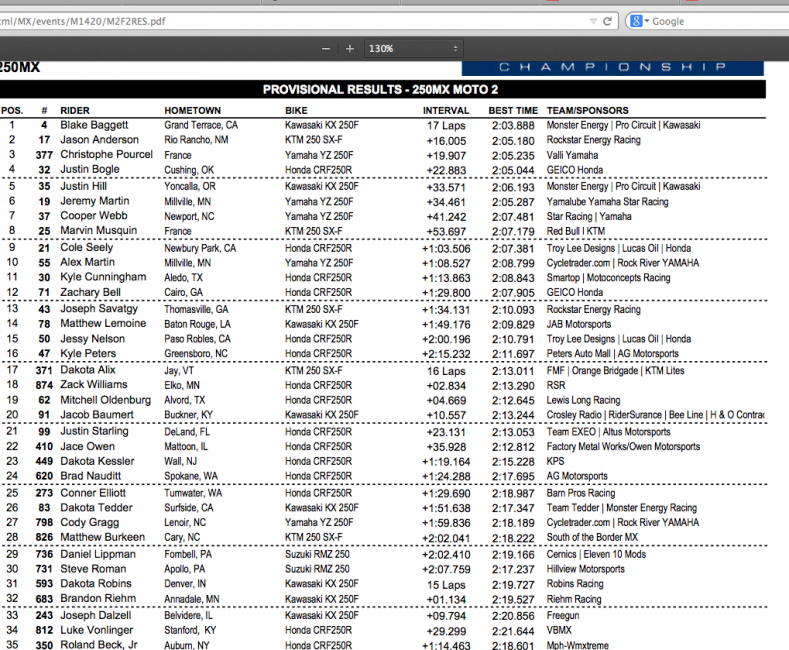789x650 pixels.
Task: Select rider name Justin Starling
Action: pos(95,432)
